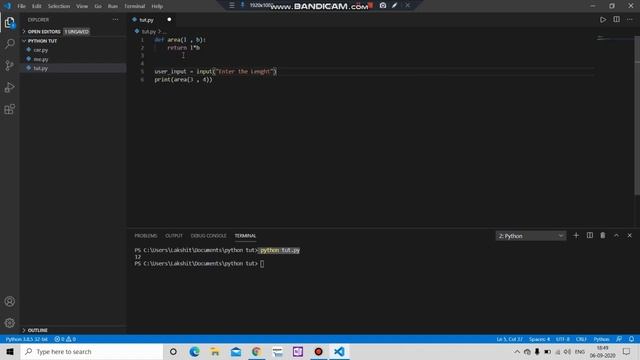Open the View menu
This screenshot has width=640, height=360.
(82, 6)
